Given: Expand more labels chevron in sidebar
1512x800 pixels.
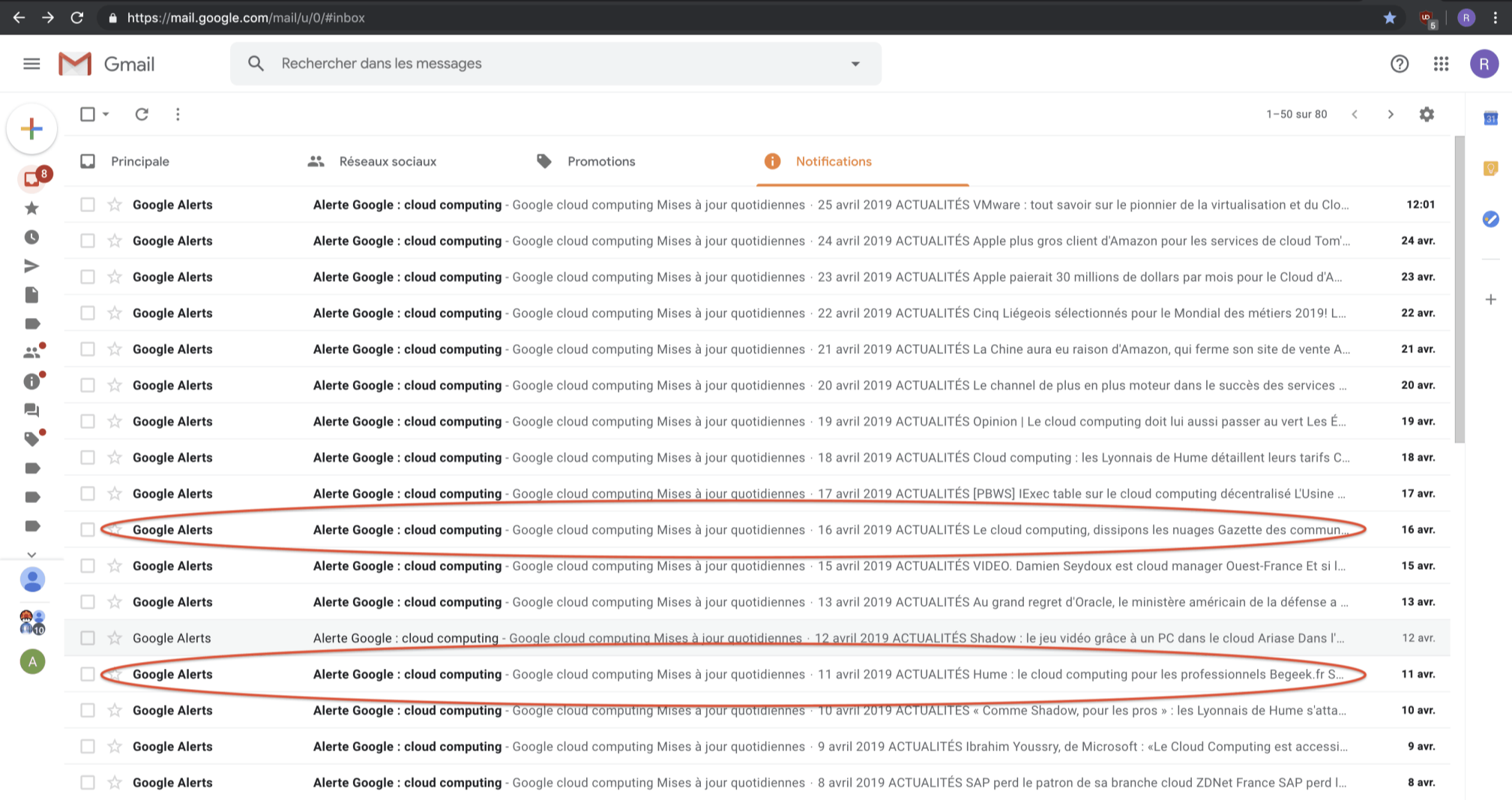Looking at the screenshot, I should (x=31, y=555).
